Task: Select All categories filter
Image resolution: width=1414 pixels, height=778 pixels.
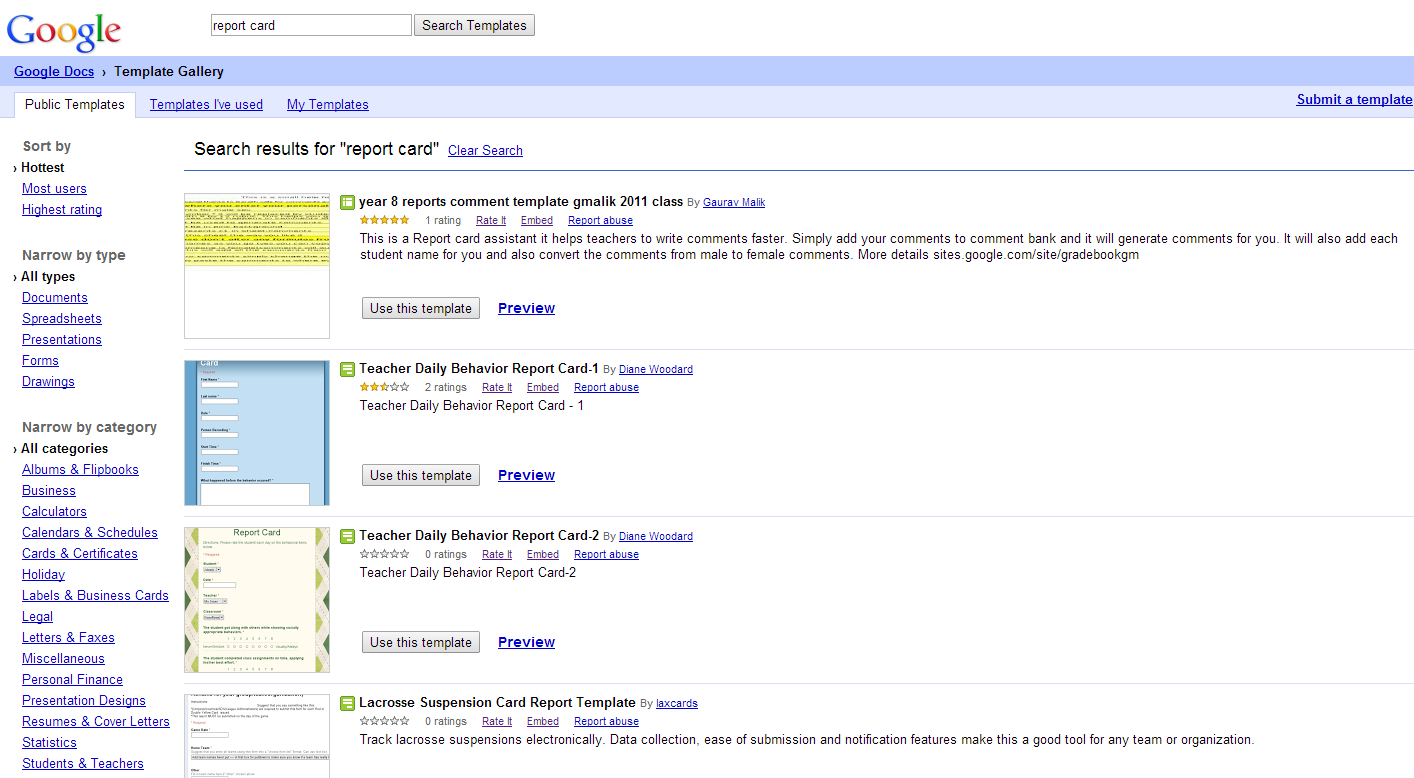Action: coord(65,448)
